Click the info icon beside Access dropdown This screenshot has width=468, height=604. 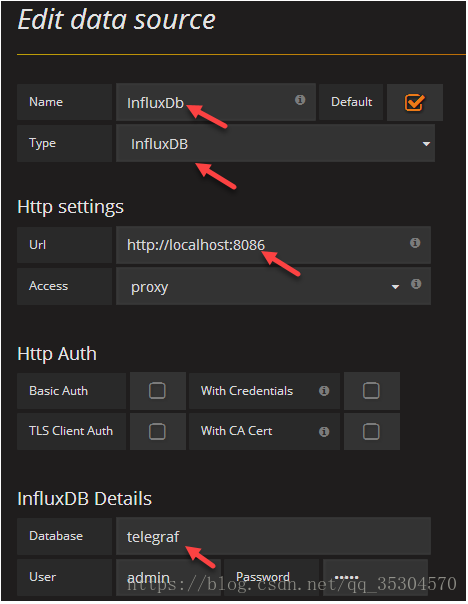[416, 284]
